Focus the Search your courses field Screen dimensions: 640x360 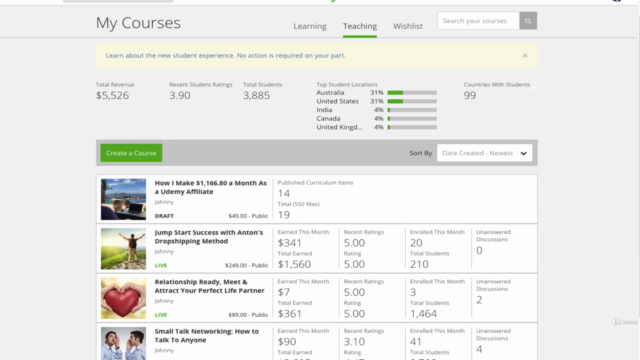point(478,21)
